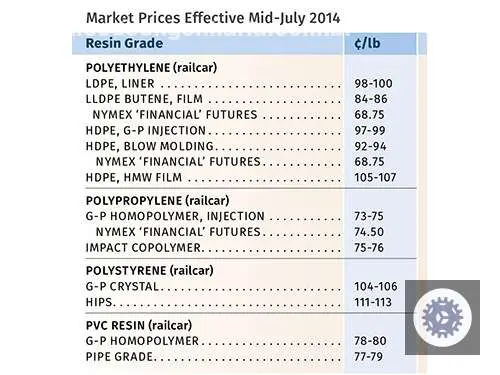Viewport: 500px width, 375px height.
Task: Click the POLYPROPYLENE (railcar) section heading
Action: (x=157, y=201)
